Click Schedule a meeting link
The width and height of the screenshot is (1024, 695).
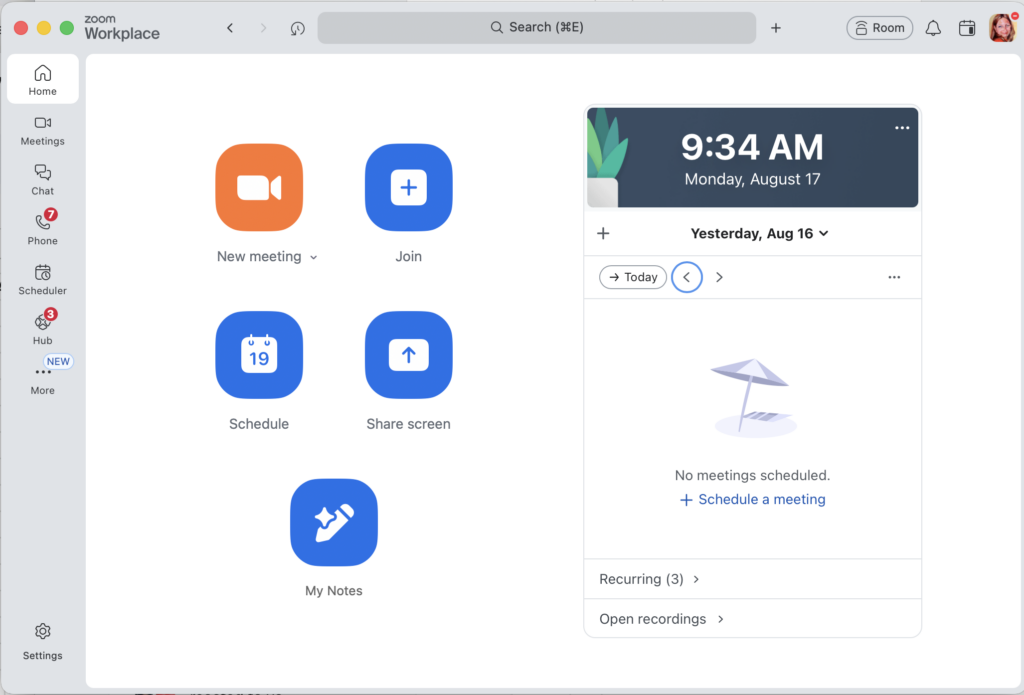tap(752, 500)
